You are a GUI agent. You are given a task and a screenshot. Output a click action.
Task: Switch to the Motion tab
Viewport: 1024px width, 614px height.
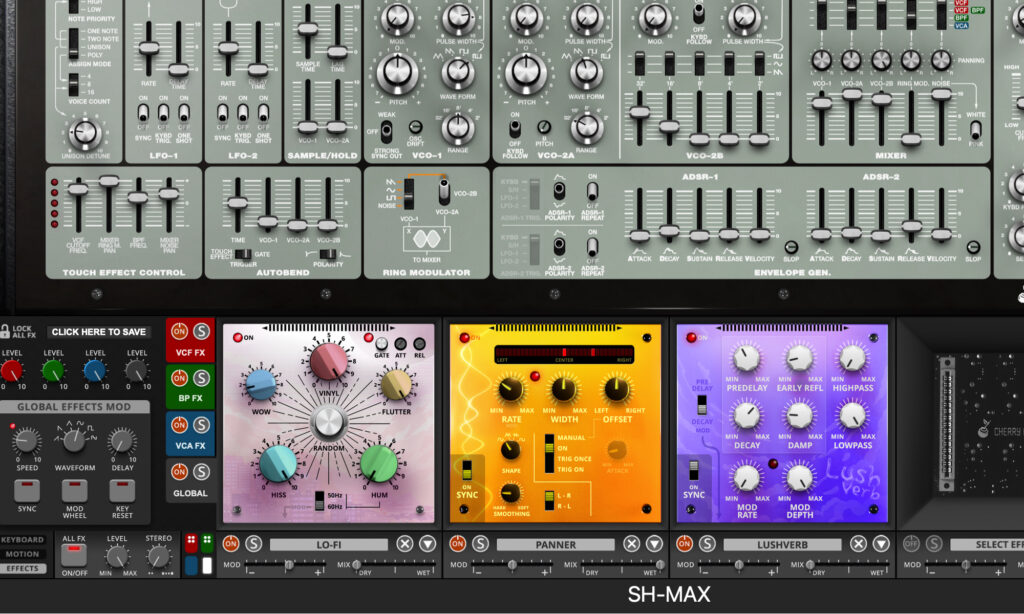(22, 554)
